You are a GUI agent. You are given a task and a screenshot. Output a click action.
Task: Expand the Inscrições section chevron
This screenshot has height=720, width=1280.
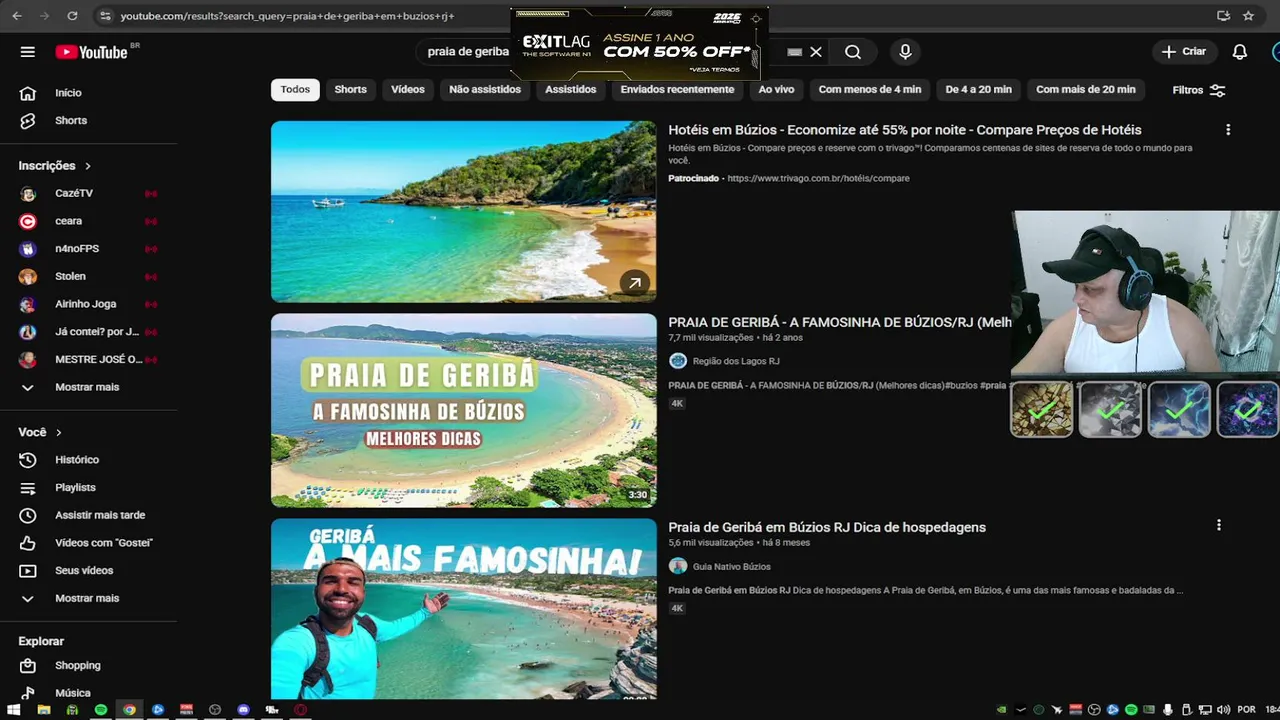(88, 166)
